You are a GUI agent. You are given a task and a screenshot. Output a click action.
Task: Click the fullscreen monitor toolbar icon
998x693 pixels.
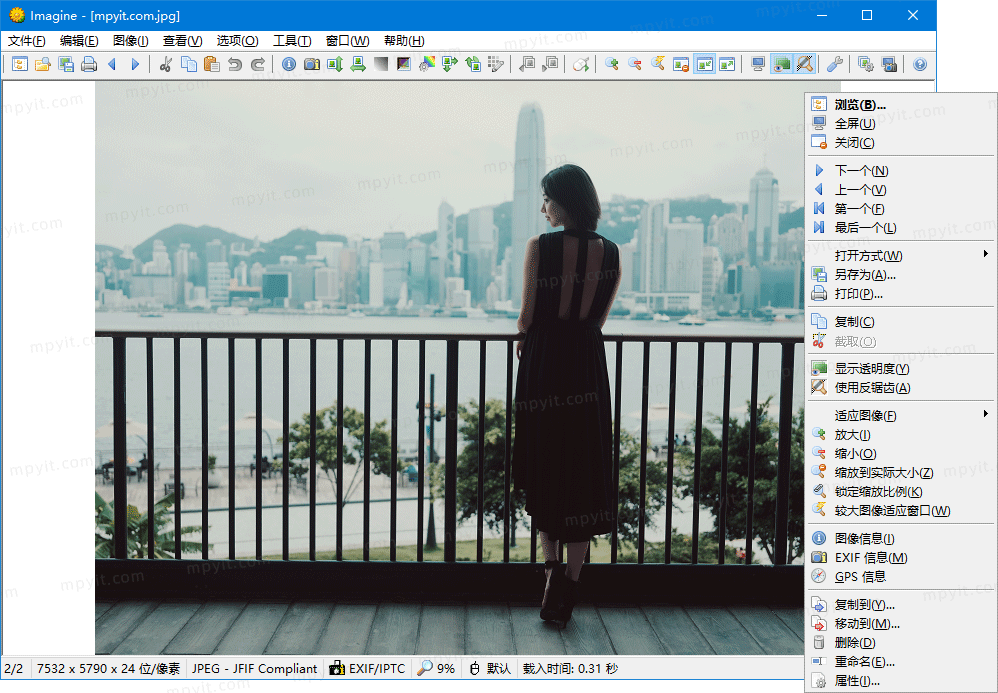[x=757, y=64]
